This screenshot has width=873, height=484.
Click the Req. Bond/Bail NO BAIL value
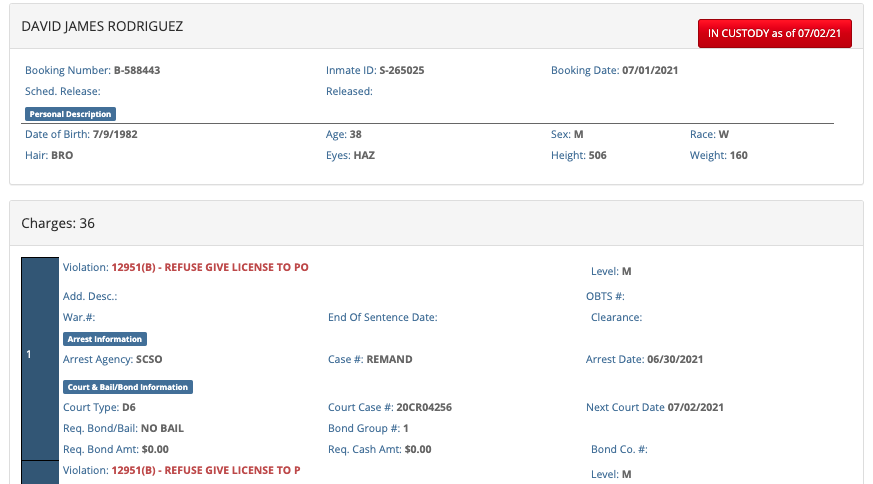coord(162,428)
